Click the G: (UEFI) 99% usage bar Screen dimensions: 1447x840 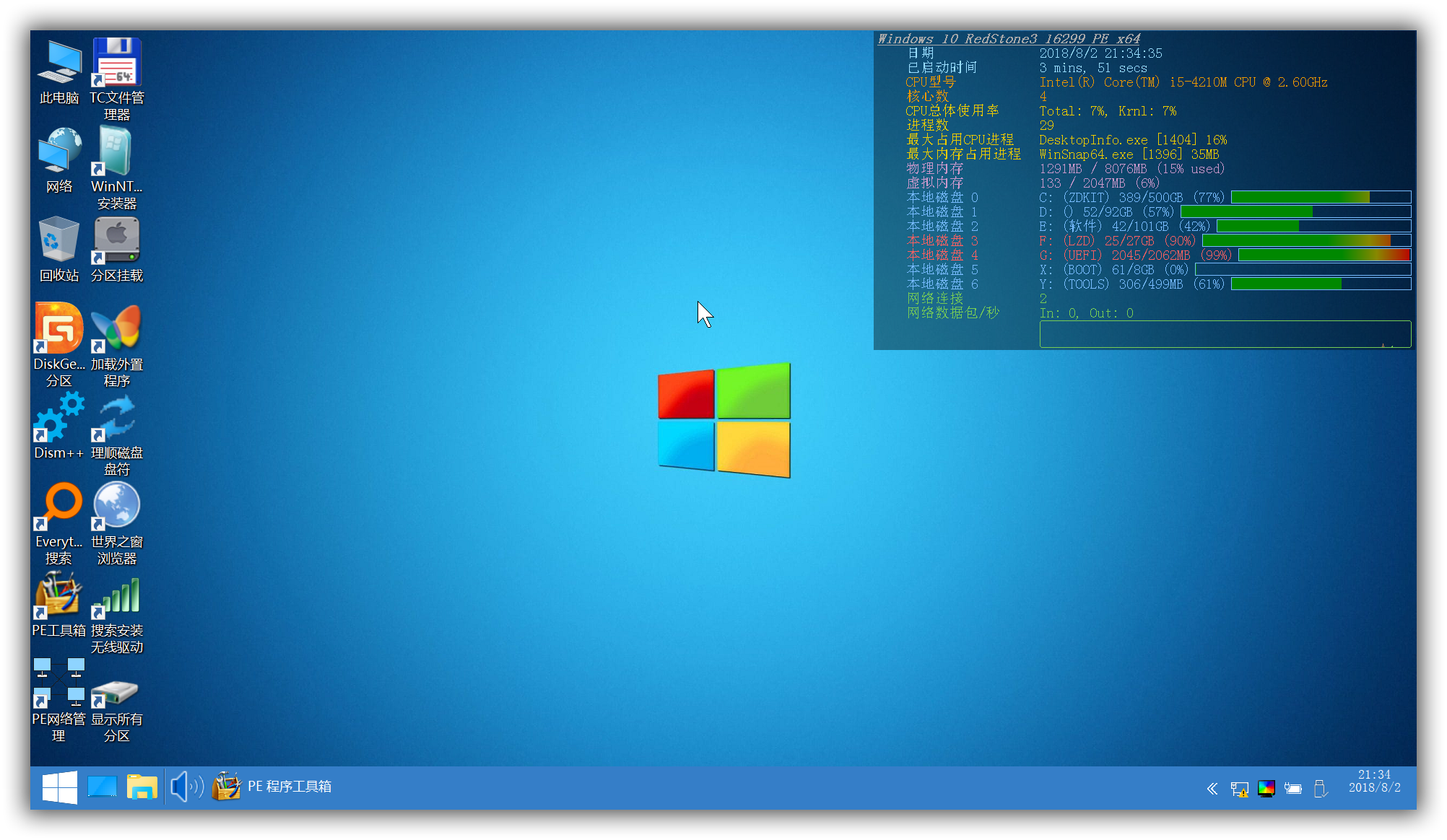click(x=1324, y=255)
